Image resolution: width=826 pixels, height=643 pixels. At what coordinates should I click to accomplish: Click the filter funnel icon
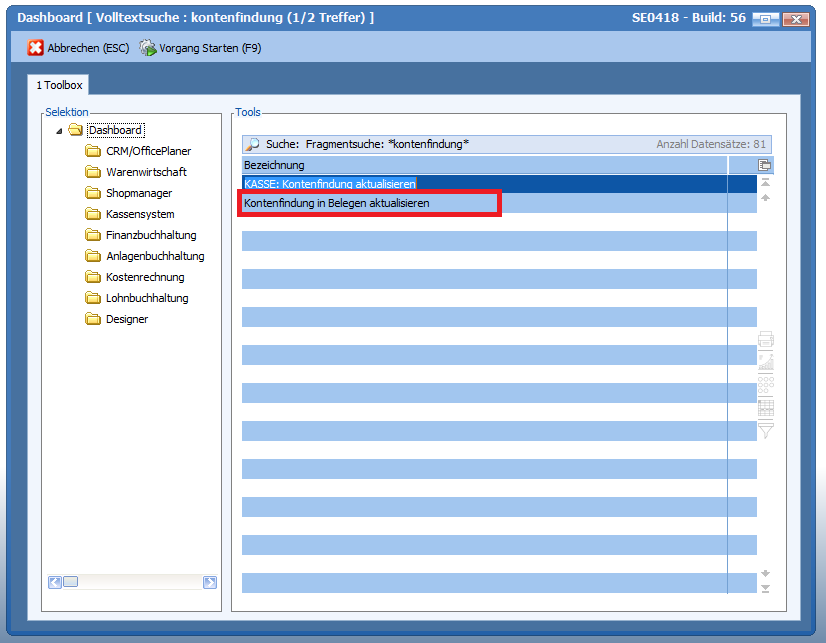pos(766,430)
